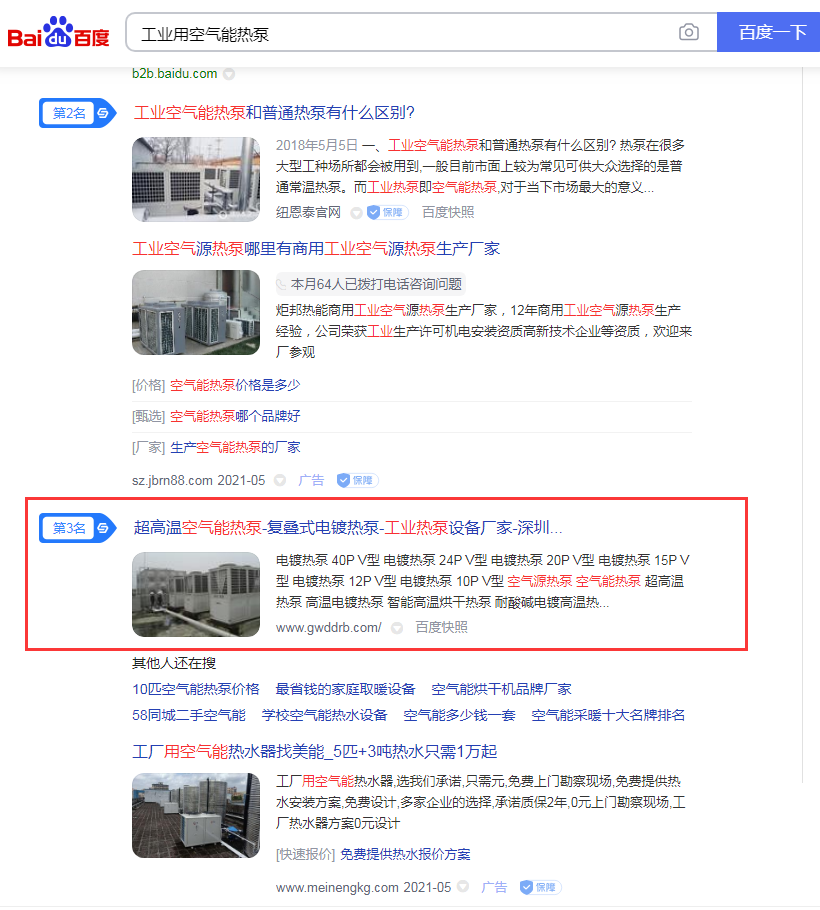Expand dropdown arrow beside www.gwddrb.com
The height and width of the screenshot is (910, 820).
click(x=397, y=628)
